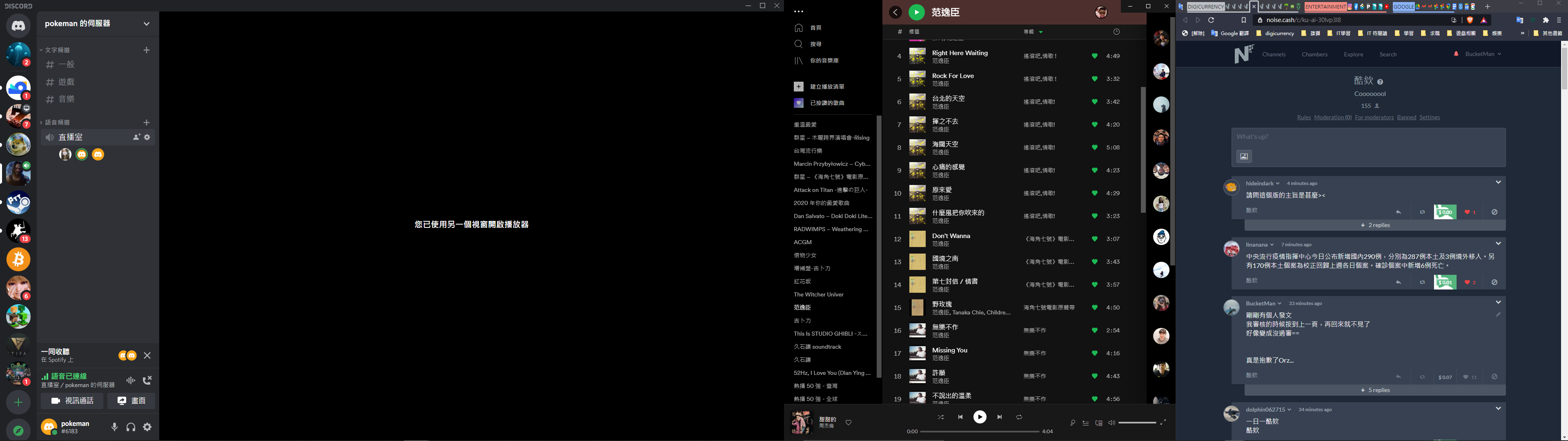Open the noise.cash Explore page

(1353, 54)
